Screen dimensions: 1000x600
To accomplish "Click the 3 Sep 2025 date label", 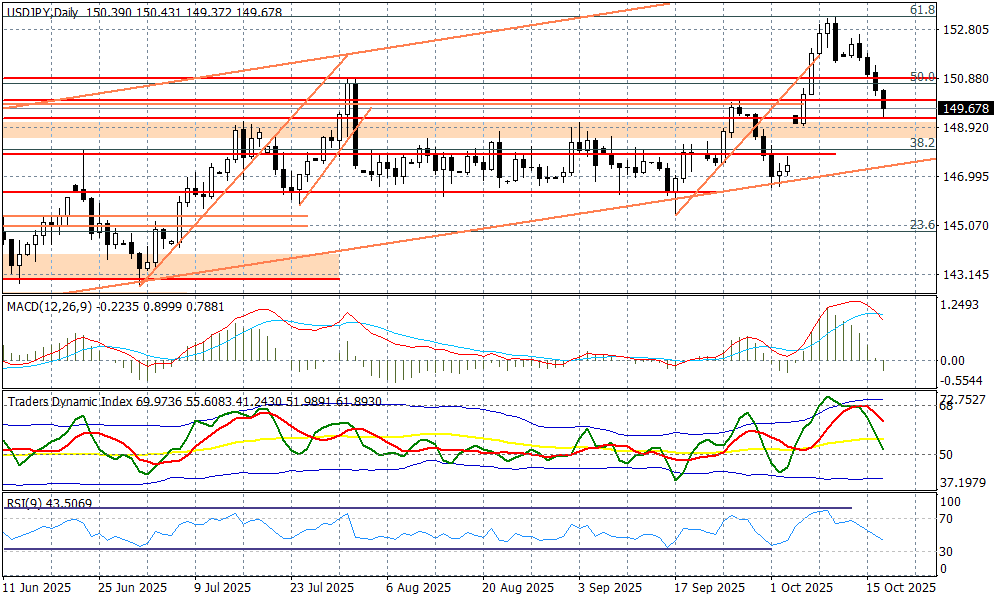I will [x=609, y=587].
